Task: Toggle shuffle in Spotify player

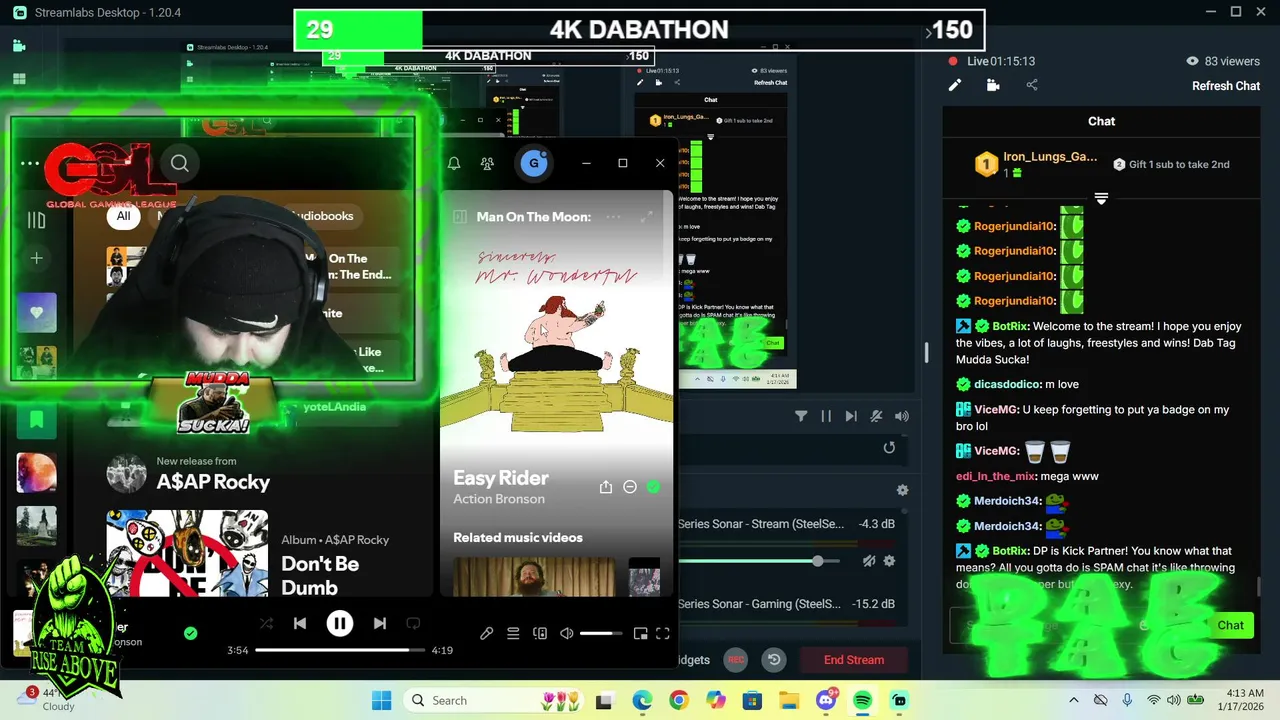Action: coord(266,624)
